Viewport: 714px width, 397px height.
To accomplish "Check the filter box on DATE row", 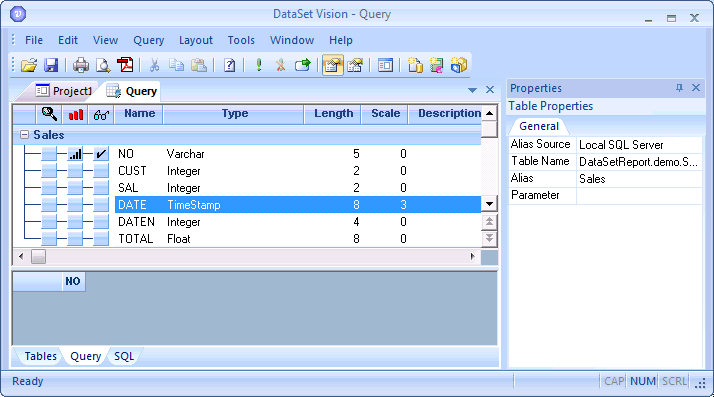I will [49, 205].
